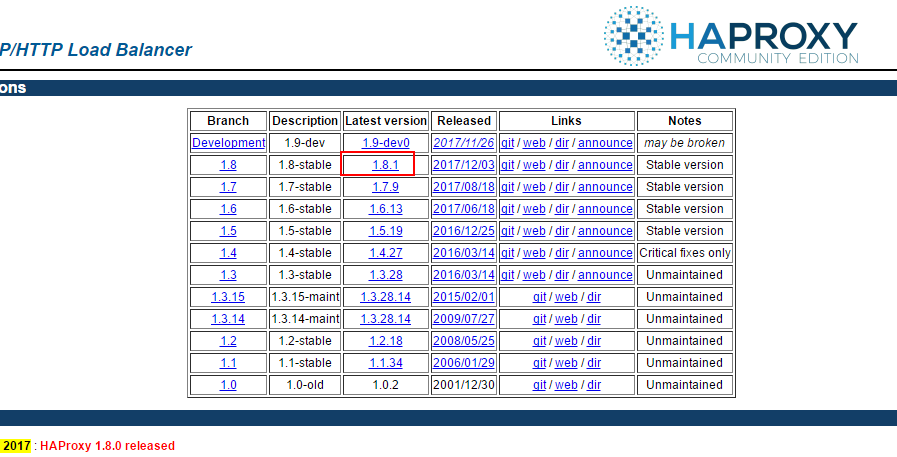Download latest version 1.1.34

pyautogui.click(x=386, y=363)
